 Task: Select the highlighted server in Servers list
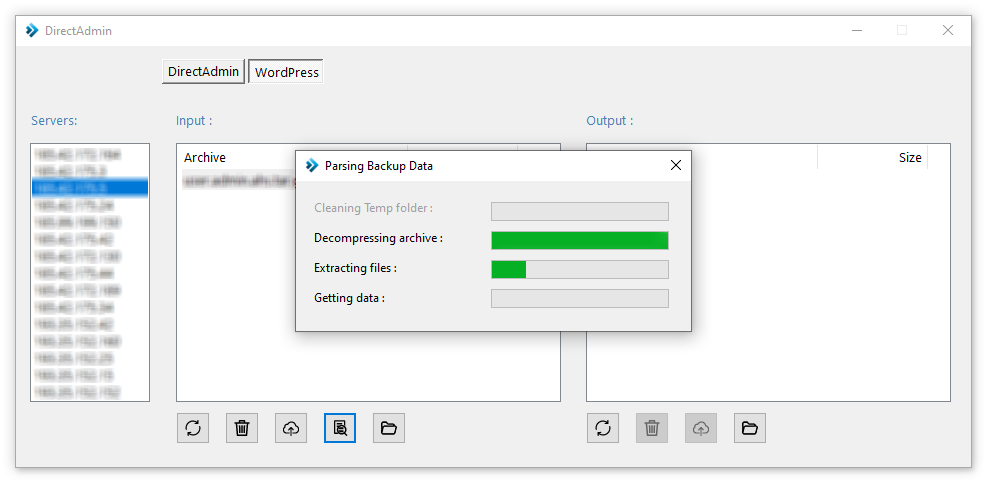90,188
